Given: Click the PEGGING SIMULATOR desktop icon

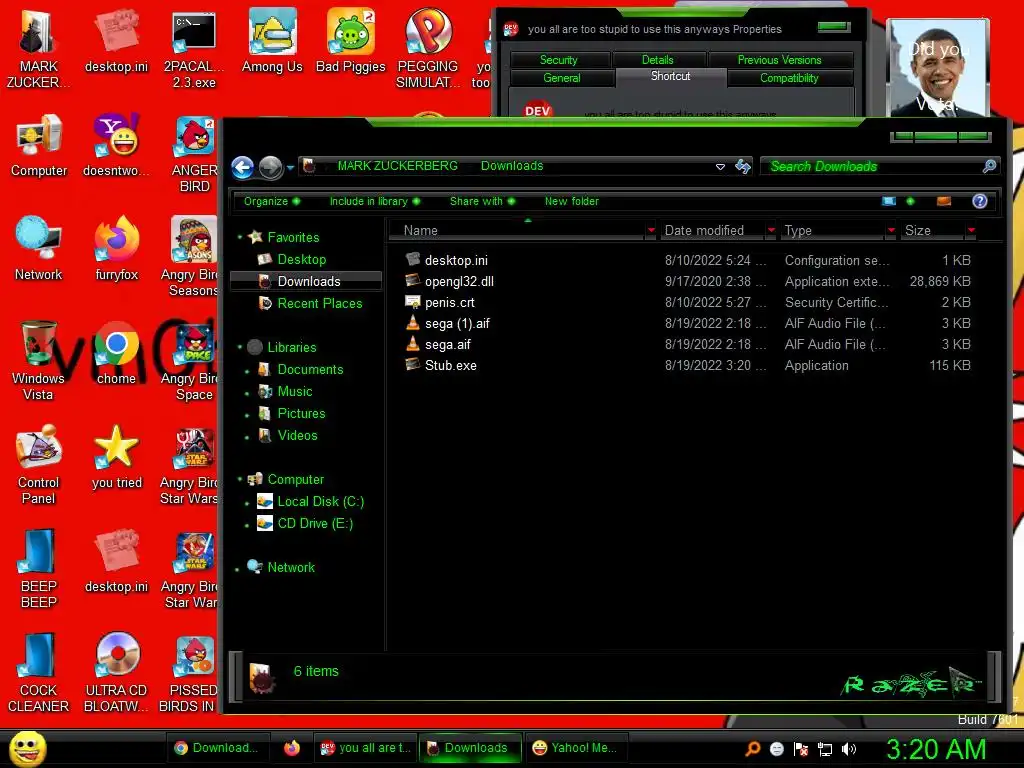Looking at the screenshot, I should [428, 47].
